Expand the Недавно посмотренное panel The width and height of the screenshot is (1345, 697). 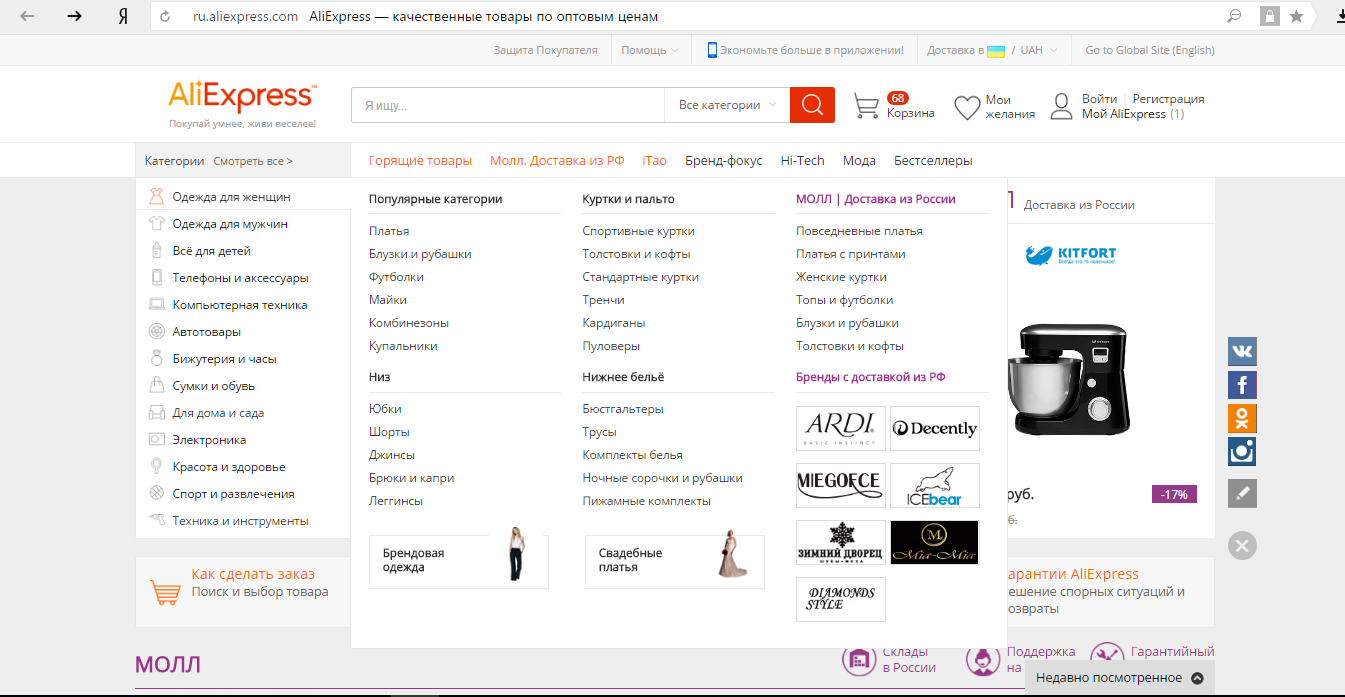coord(1120,678)
